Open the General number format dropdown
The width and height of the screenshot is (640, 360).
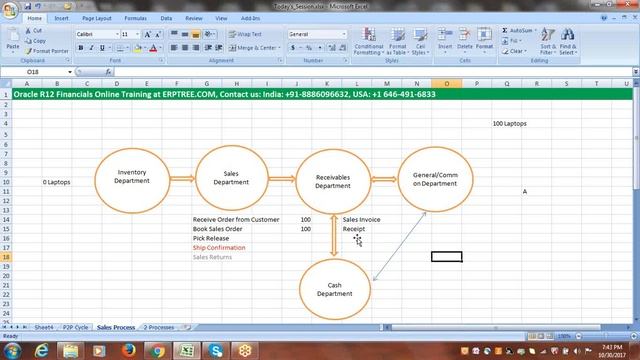click(x=344, y=34)
